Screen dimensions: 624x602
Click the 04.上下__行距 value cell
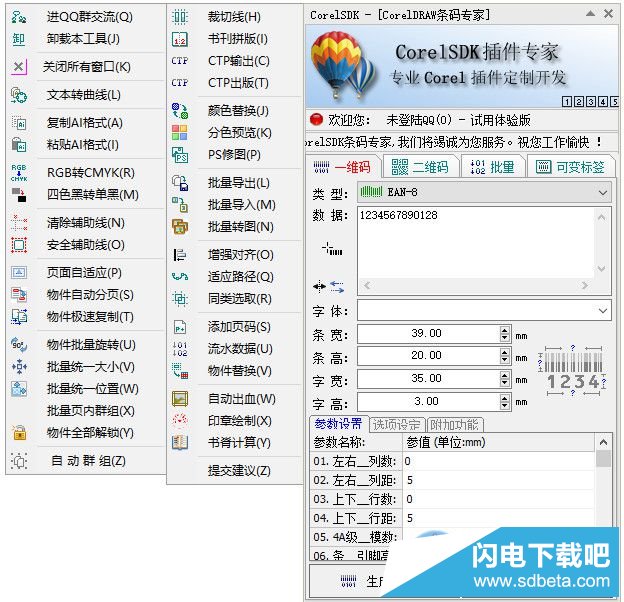pos(499,518)
